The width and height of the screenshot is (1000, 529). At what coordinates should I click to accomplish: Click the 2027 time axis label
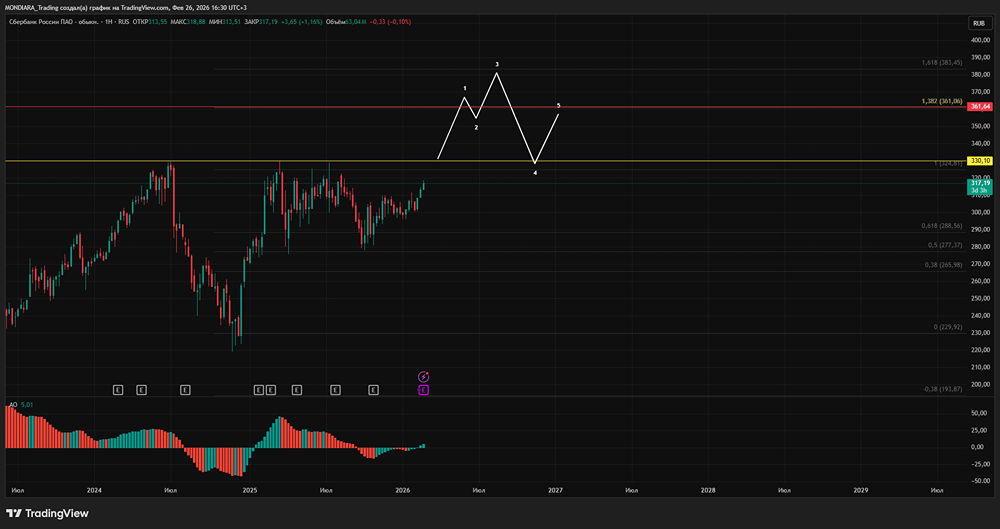[555, 491]
